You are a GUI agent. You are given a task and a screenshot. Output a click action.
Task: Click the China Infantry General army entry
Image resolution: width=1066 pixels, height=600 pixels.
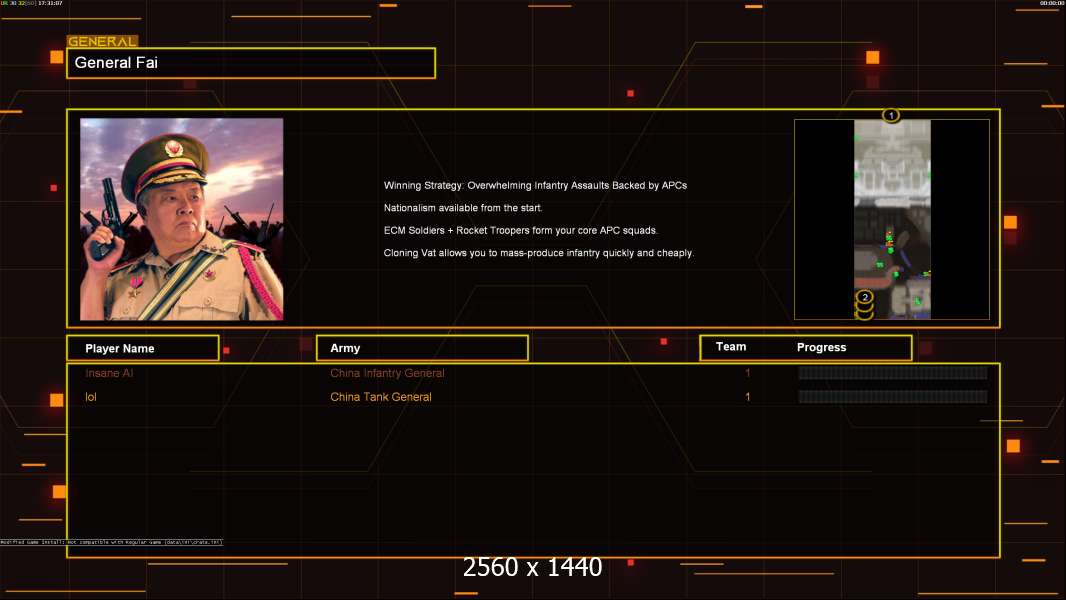(x=387, y=373)
